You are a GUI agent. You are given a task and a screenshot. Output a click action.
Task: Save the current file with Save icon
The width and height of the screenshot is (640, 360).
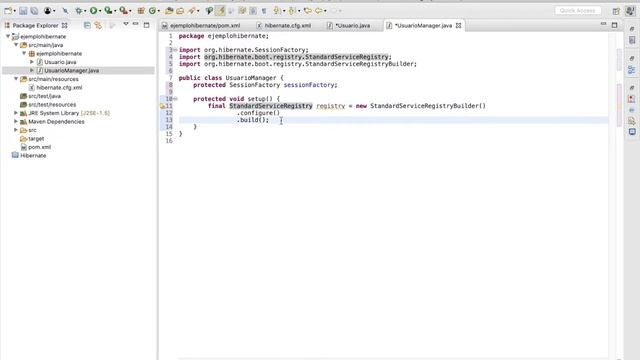tap(23, 11)
